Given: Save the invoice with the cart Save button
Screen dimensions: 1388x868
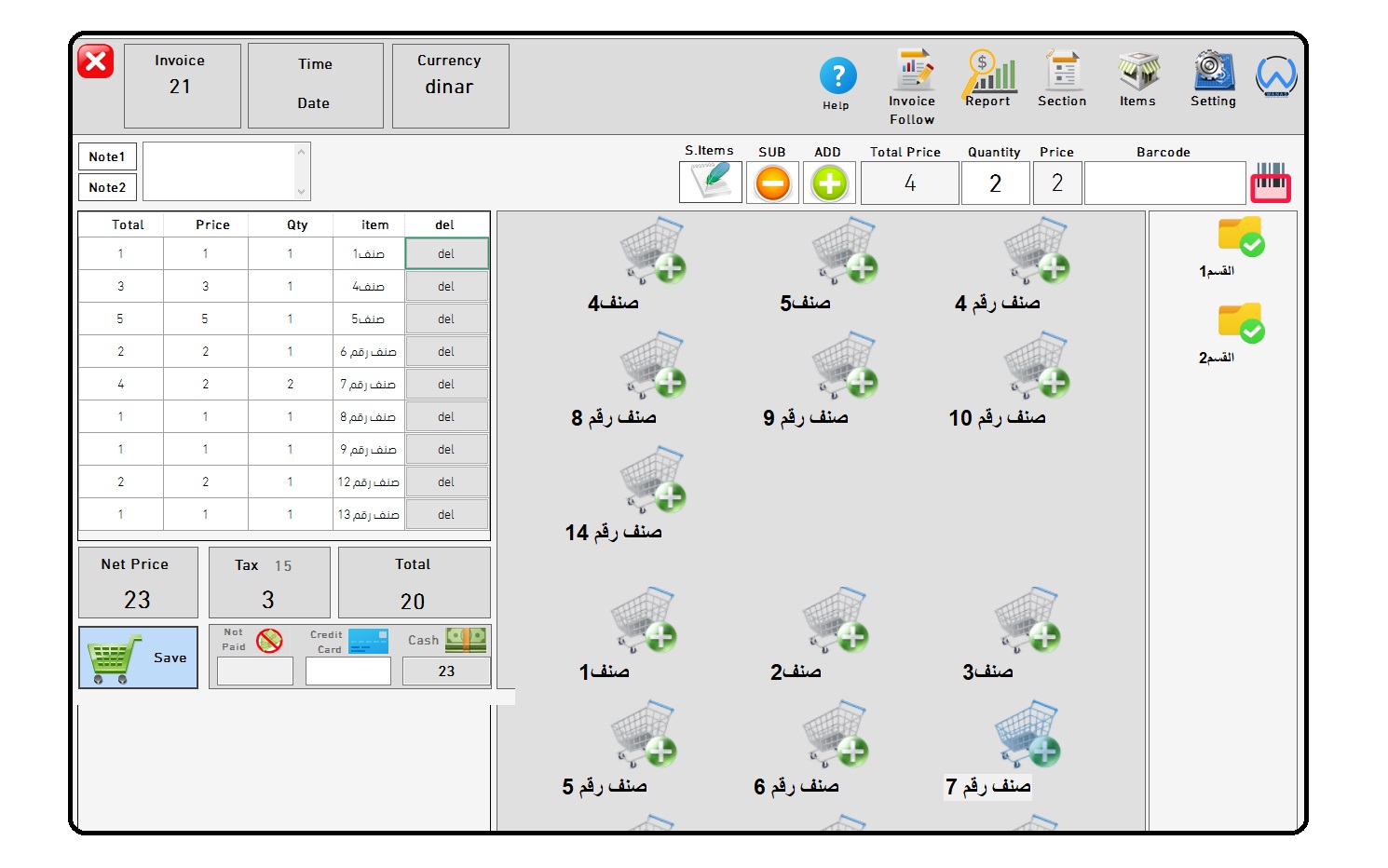Looking at the screenshot, I should point(138,657).
